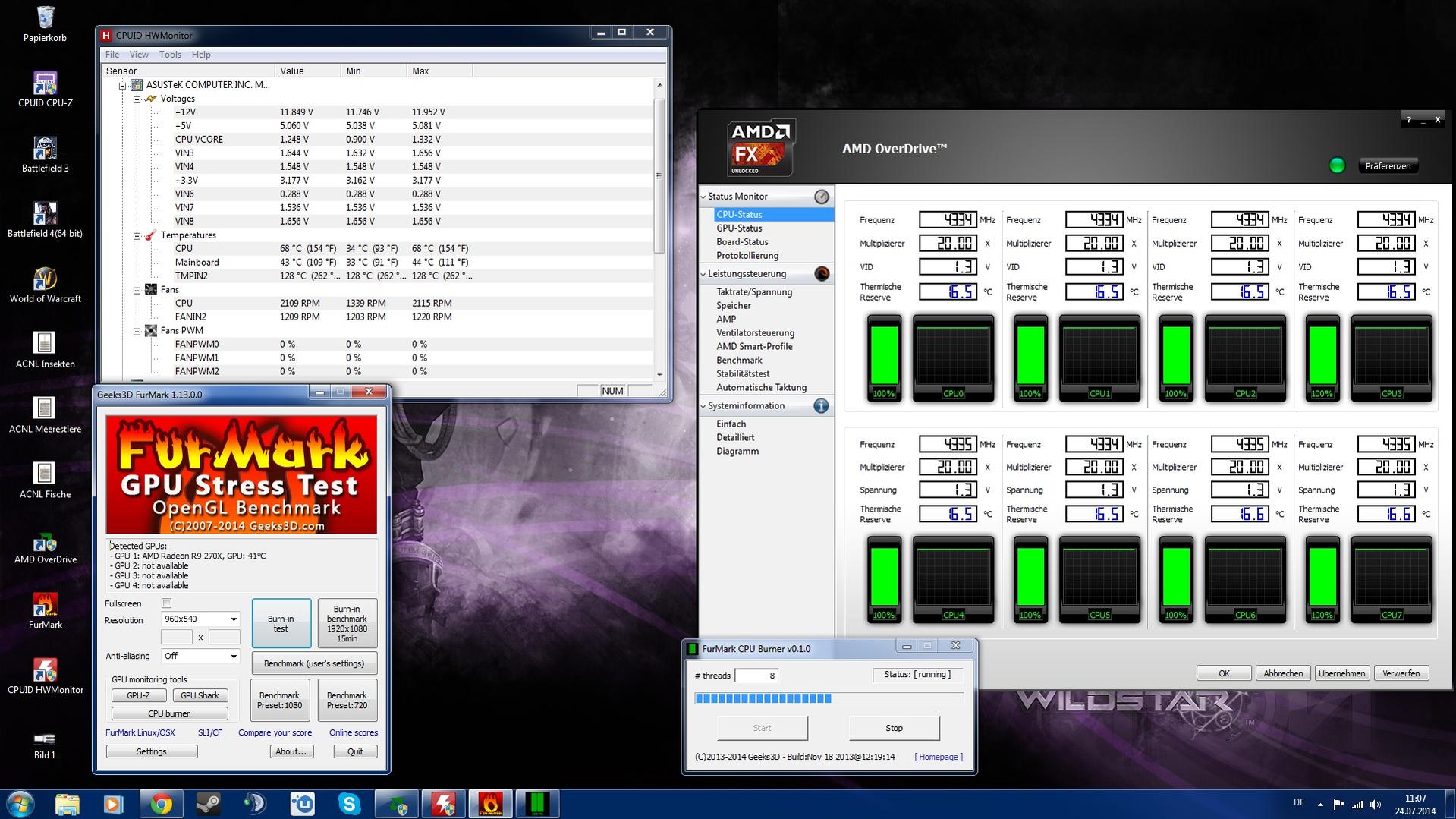Collapse the Voltages node in HWMonitor
This screenshot has width=1456, height=819.
coord(137,99)
